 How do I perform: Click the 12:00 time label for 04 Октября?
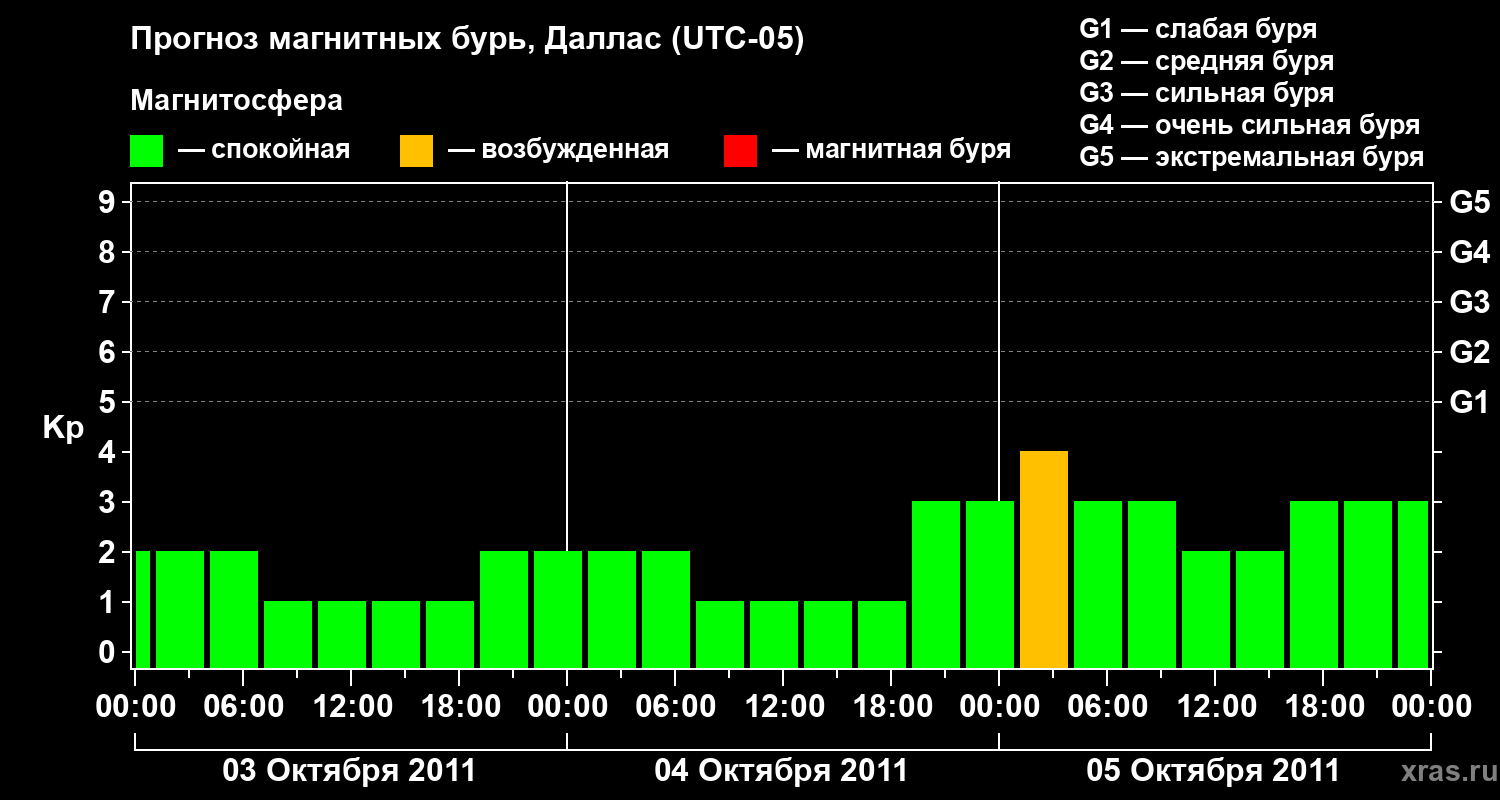tap(784, 706)
